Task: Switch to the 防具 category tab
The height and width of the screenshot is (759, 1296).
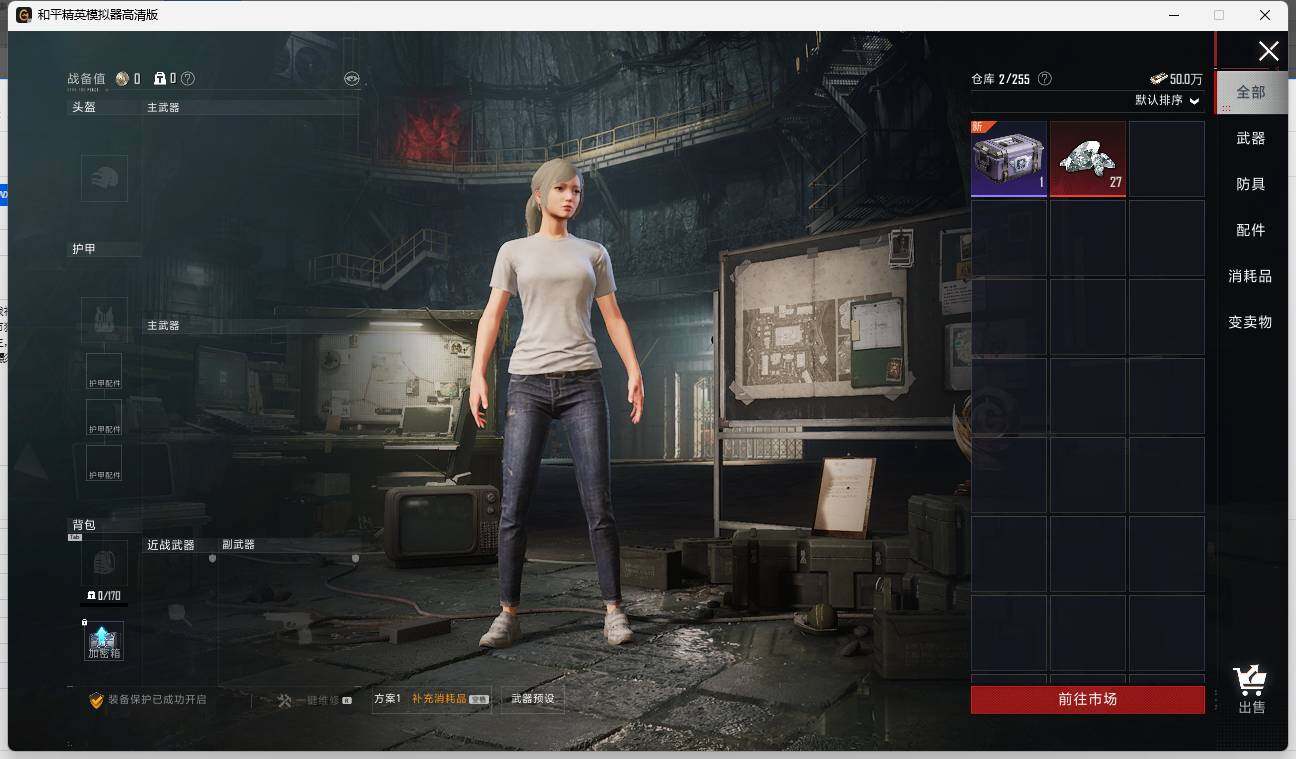Action: tap(1251, 184)
